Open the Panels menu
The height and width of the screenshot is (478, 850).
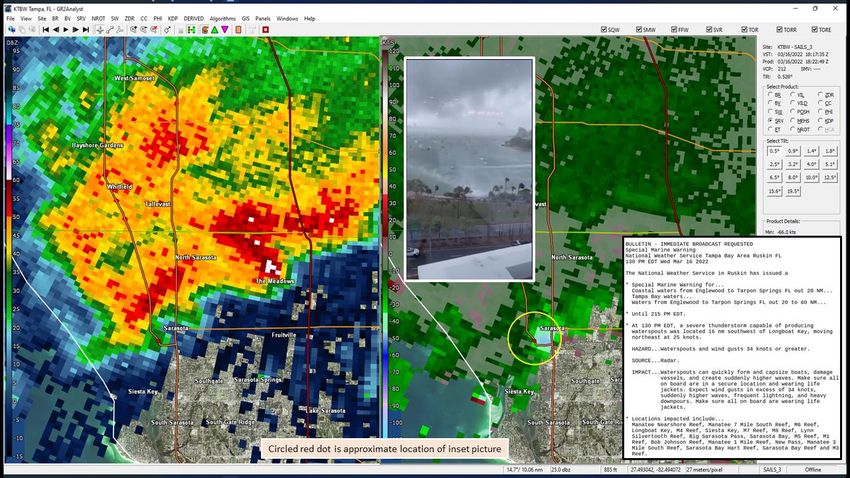(263, 18)
